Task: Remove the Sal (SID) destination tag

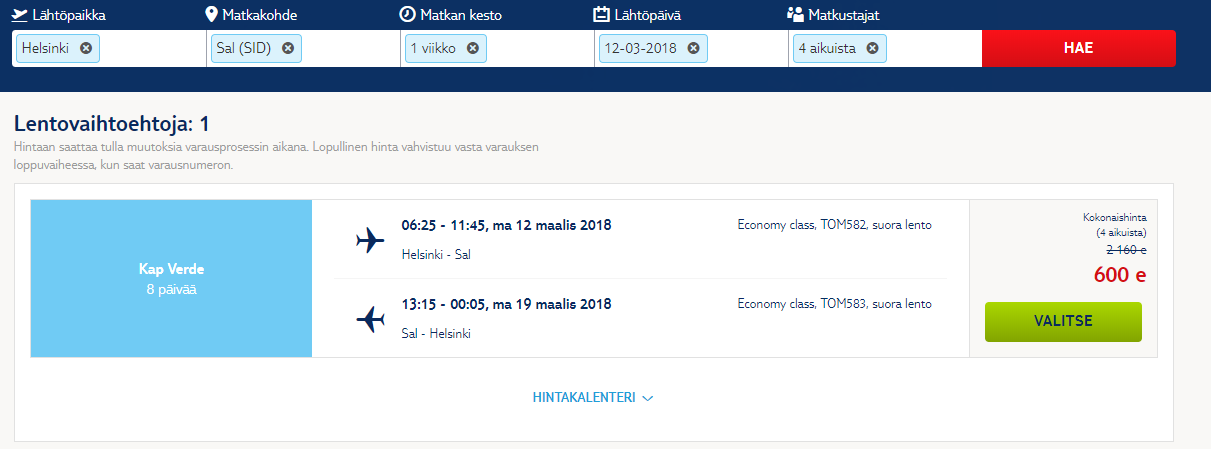Action: pos(288,48)
